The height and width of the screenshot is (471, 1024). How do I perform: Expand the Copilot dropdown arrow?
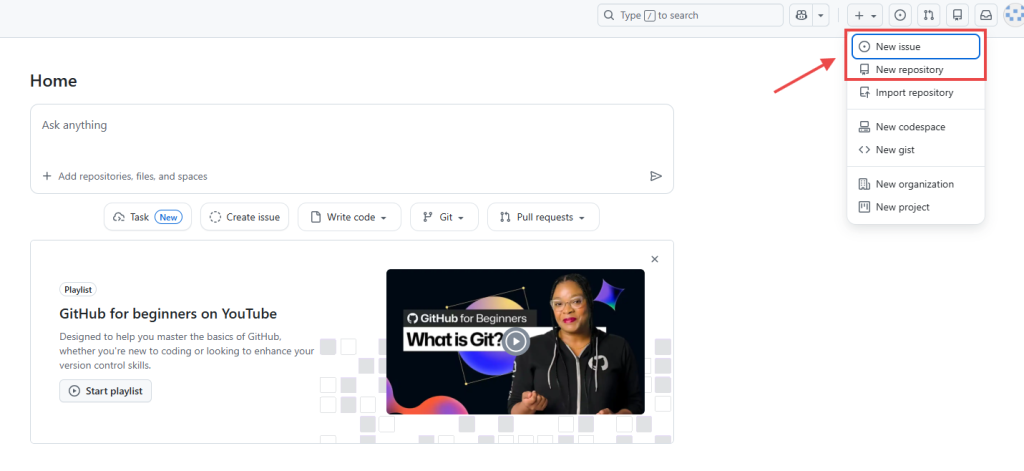click(x=822, y=15)
